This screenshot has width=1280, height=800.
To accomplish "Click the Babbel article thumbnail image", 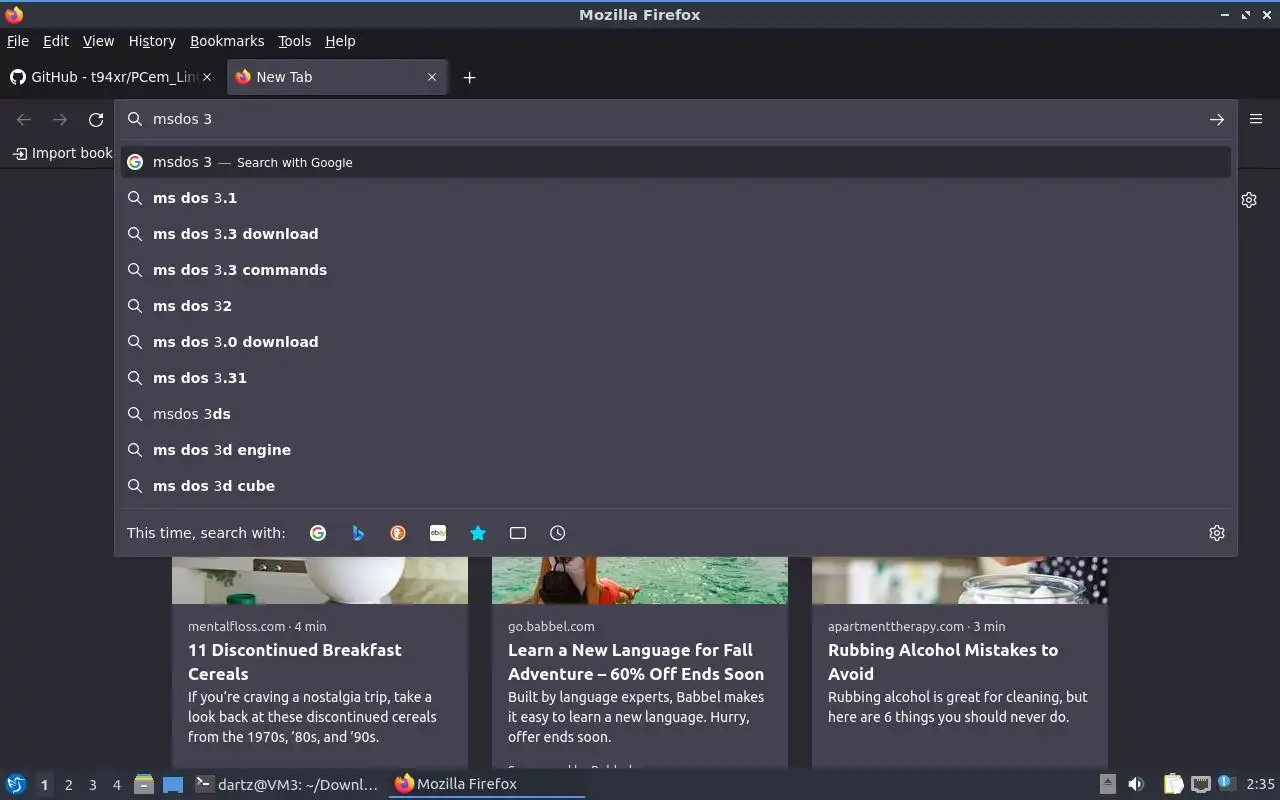I will click(640, 580).
